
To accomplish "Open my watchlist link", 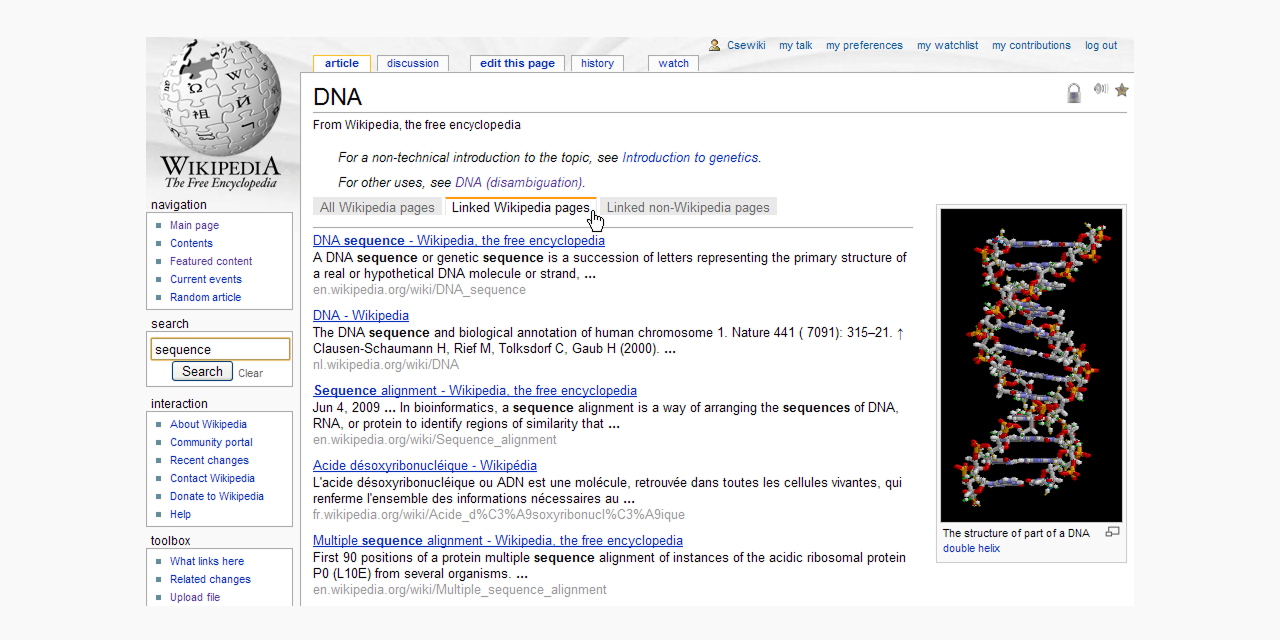I will pyautogui.click(x=947, y=45).
